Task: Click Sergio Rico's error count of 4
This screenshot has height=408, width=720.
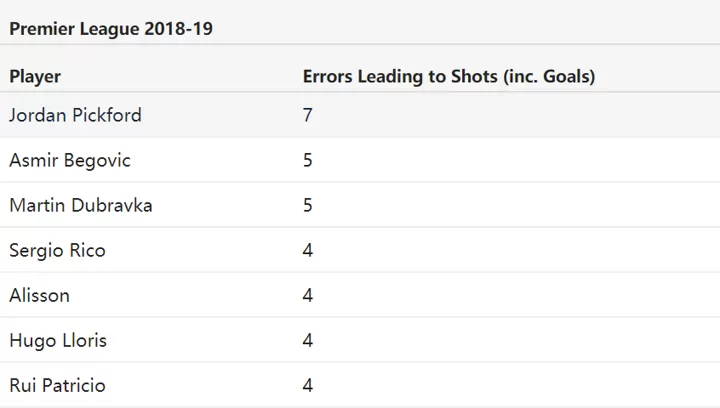Action: pos(308,250)
